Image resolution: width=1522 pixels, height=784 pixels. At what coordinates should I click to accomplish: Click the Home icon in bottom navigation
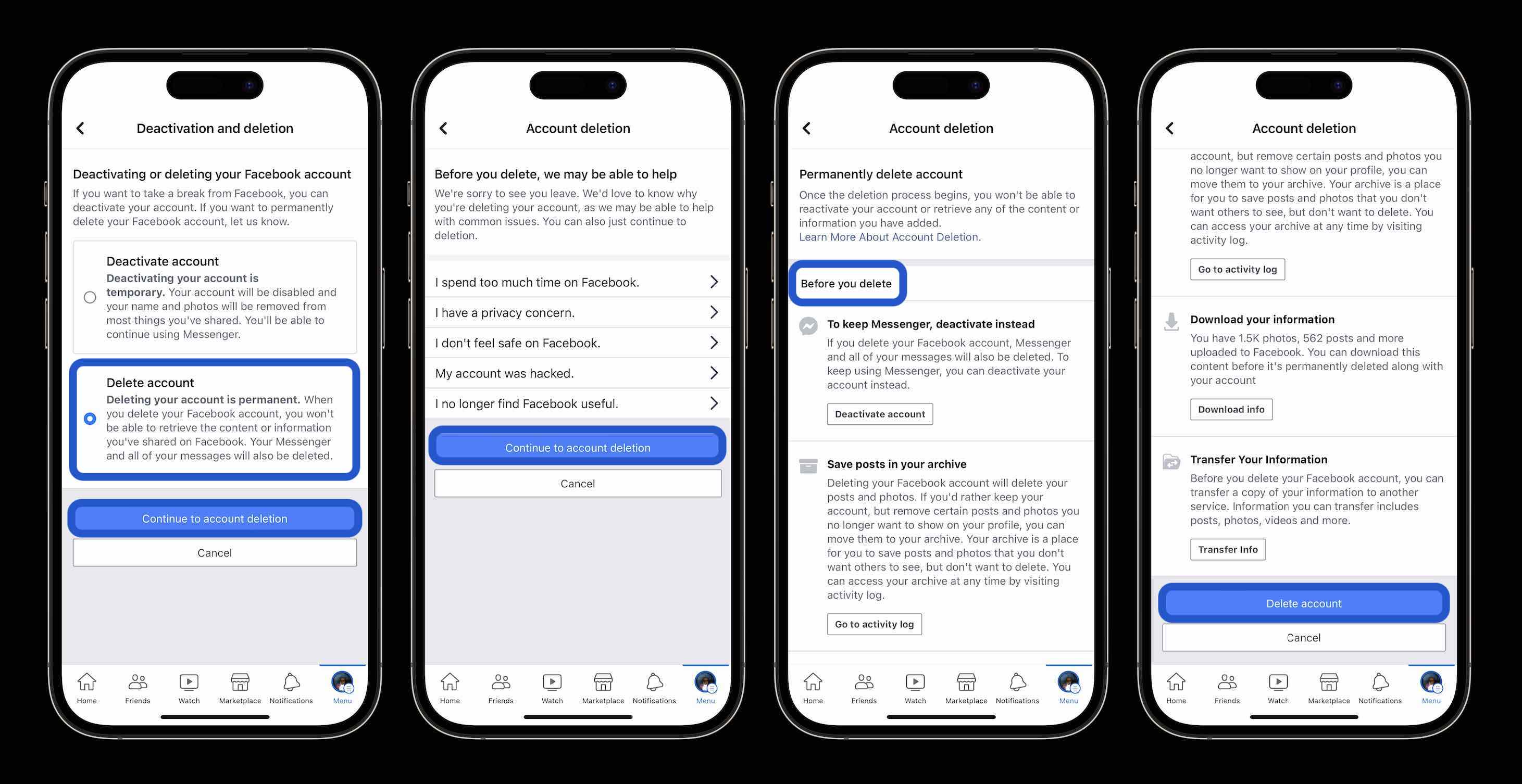(88, 684)
